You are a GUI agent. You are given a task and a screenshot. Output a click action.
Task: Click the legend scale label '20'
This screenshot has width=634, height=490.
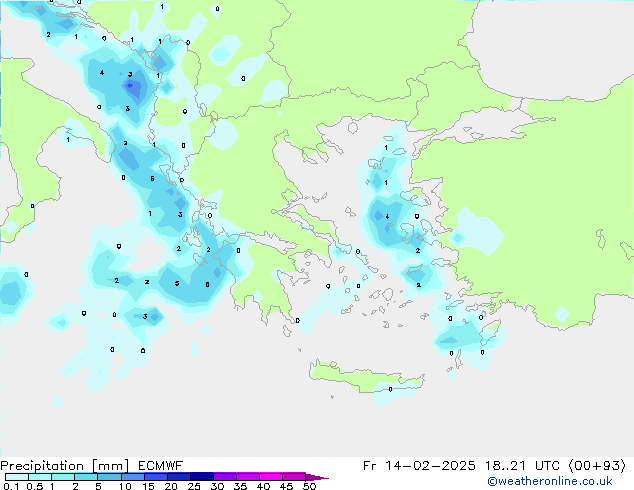click(x=171, y=486)
